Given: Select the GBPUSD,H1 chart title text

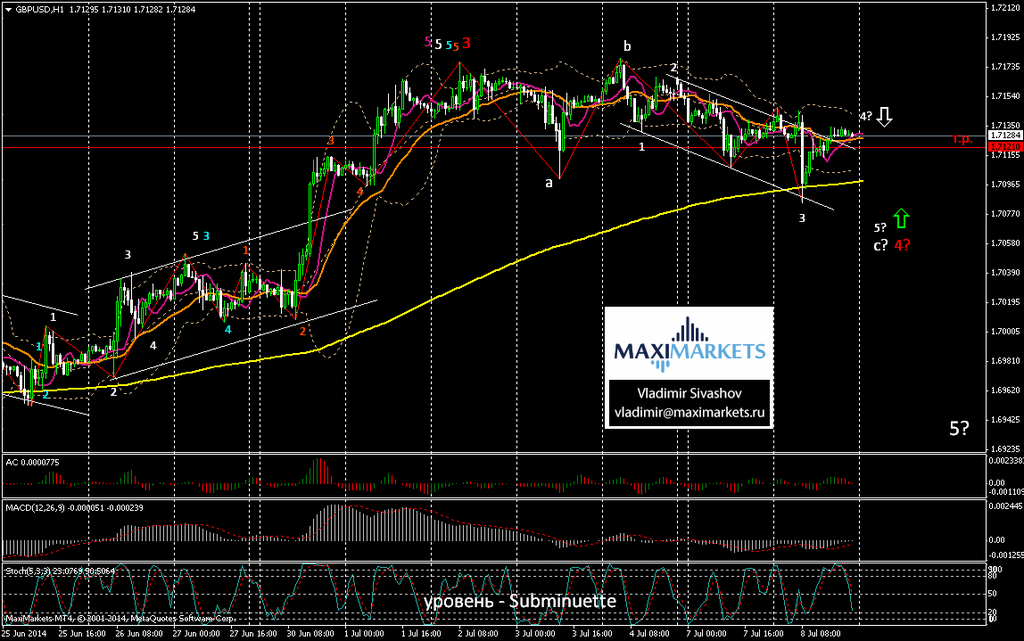Looking at the screenshot, I should click(x=39, y=10).
